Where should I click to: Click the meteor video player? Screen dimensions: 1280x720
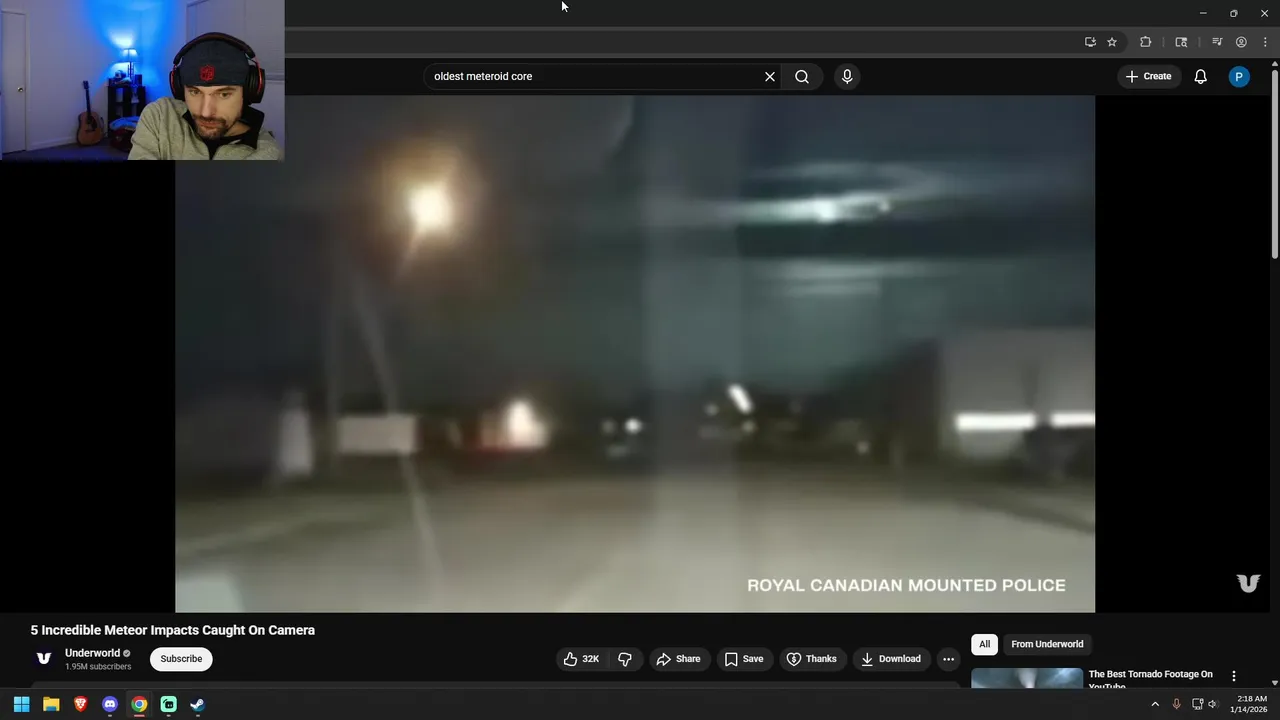pos(635,354)
